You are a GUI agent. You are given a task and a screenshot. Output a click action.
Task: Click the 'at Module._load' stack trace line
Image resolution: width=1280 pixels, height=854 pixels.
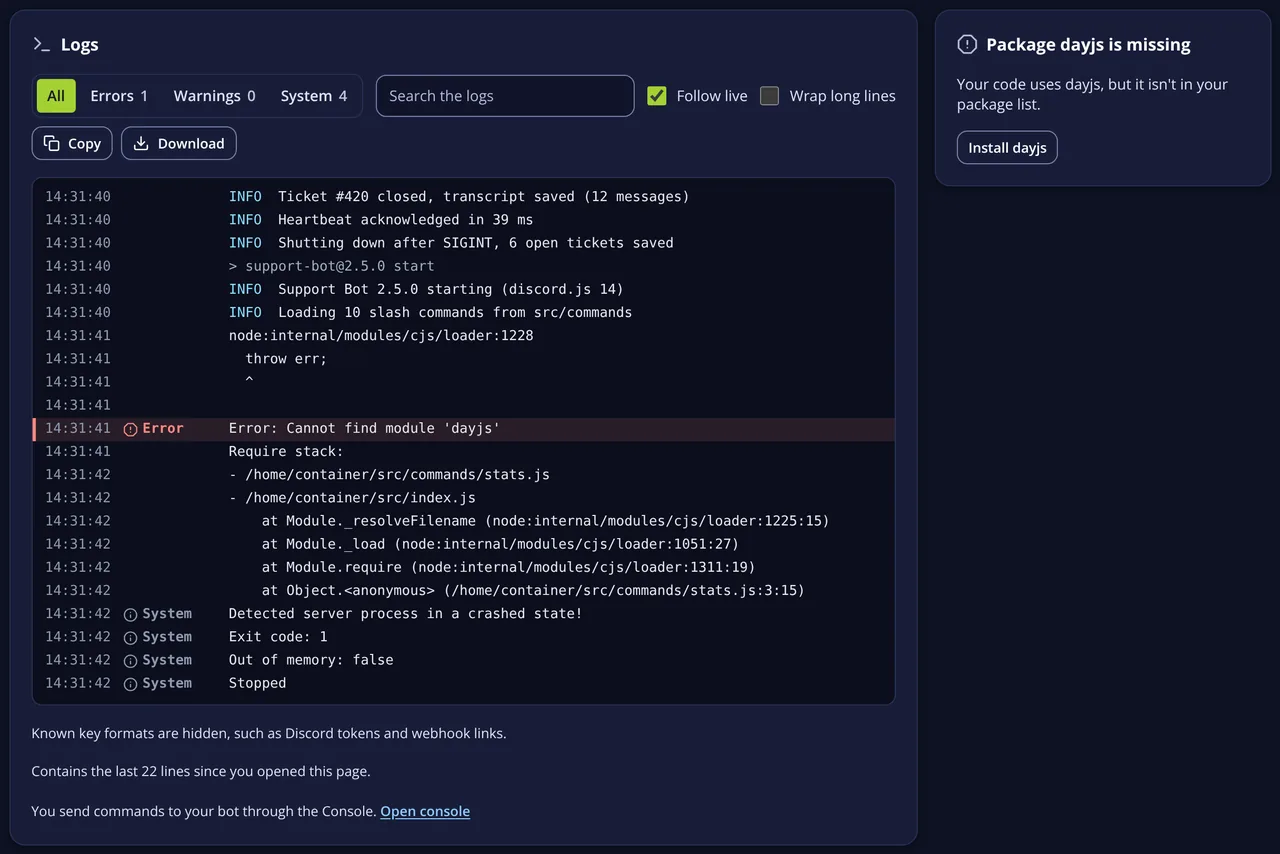pos(464,544)
